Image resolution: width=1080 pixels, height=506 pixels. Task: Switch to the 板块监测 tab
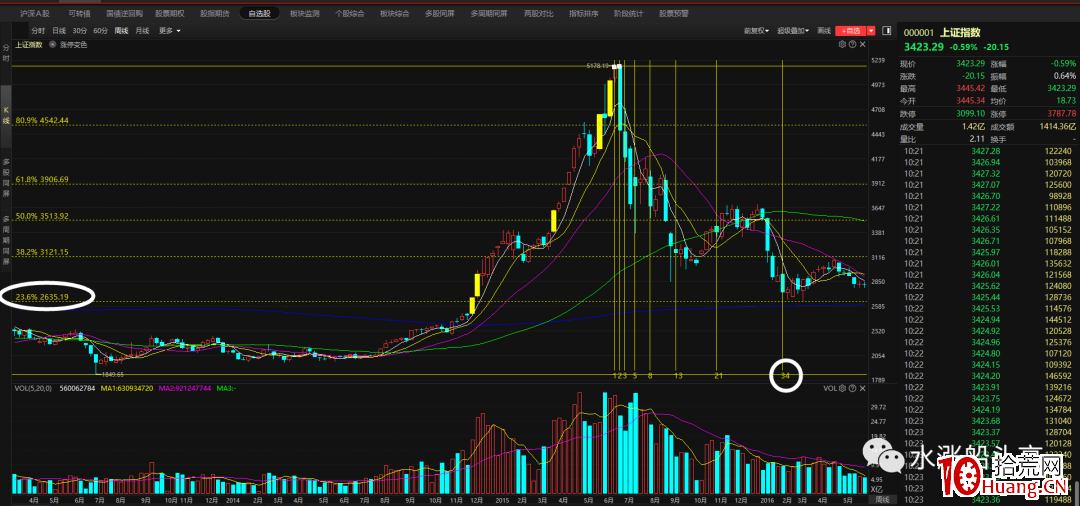tap(305, 14)
